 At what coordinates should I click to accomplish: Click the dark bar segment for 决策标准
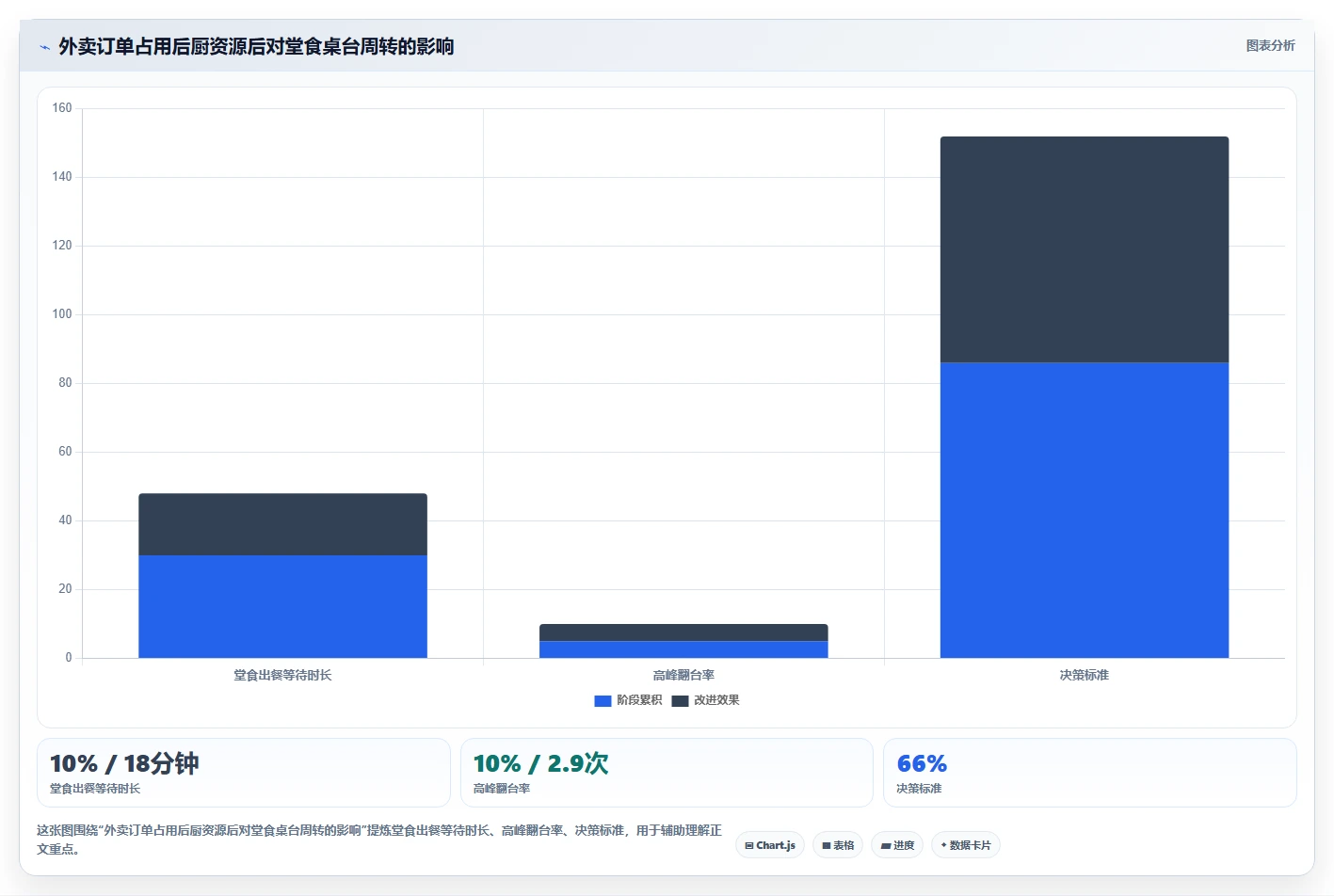coord(1085,249)
